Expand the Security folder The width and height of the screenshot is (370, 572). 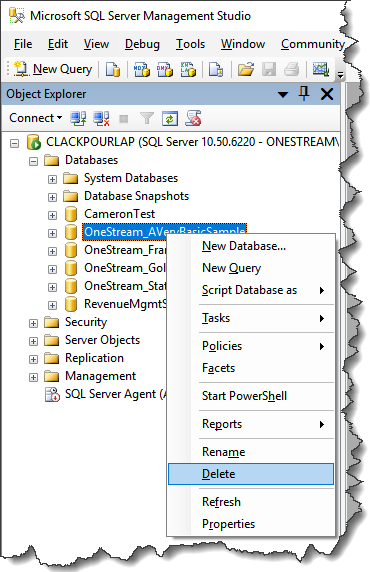click(33, 323)
